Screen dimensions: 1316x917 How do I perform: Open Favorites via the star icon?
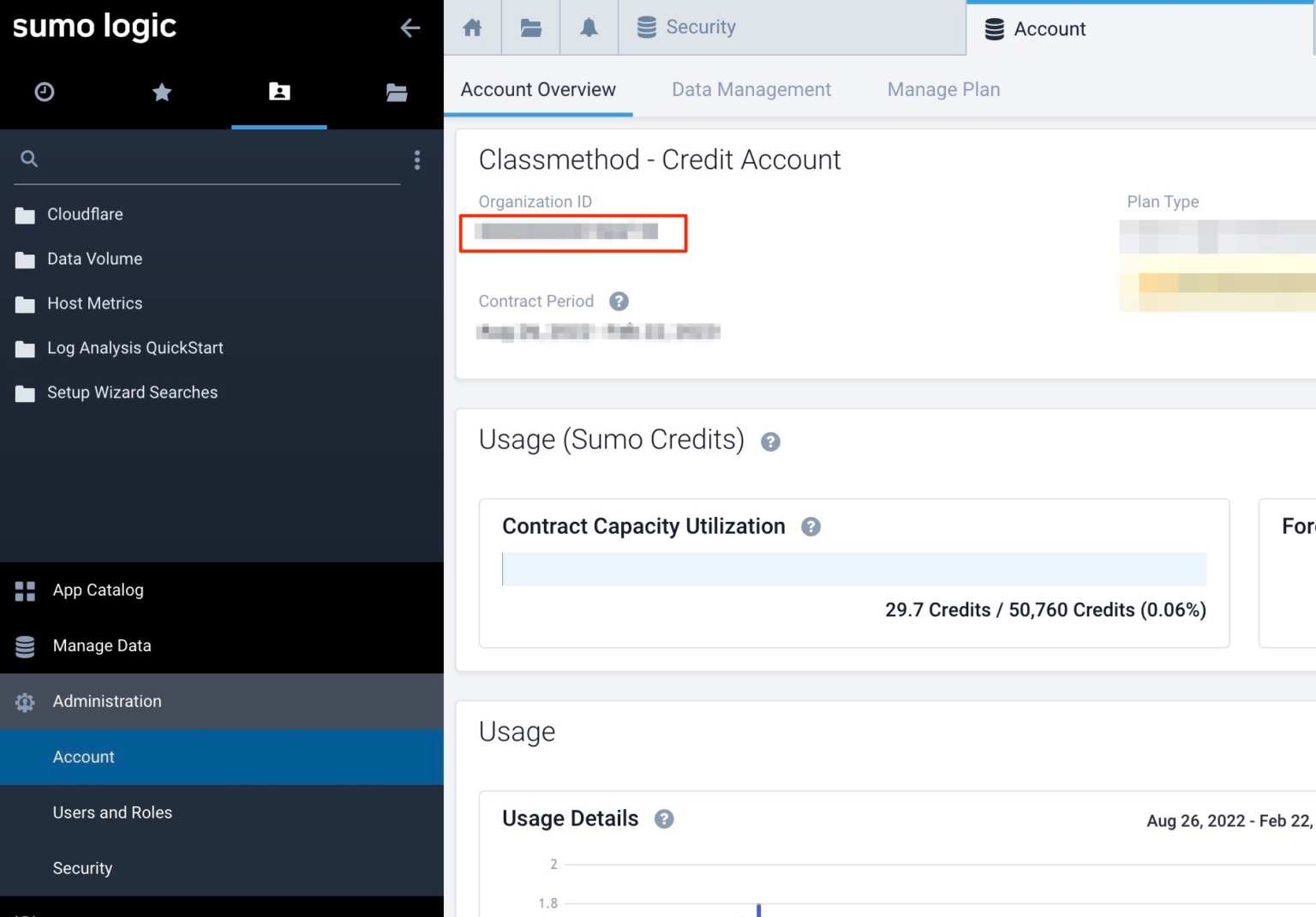pos(162,93)
